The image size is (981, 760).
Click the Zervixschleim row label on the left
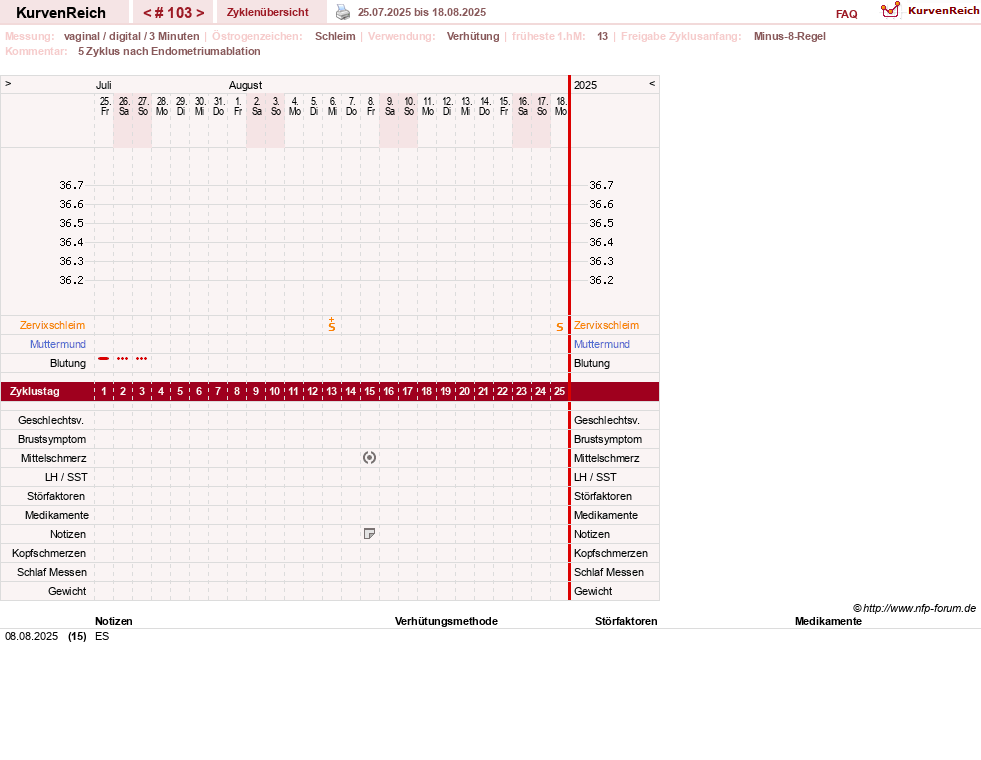pos(53,325)
